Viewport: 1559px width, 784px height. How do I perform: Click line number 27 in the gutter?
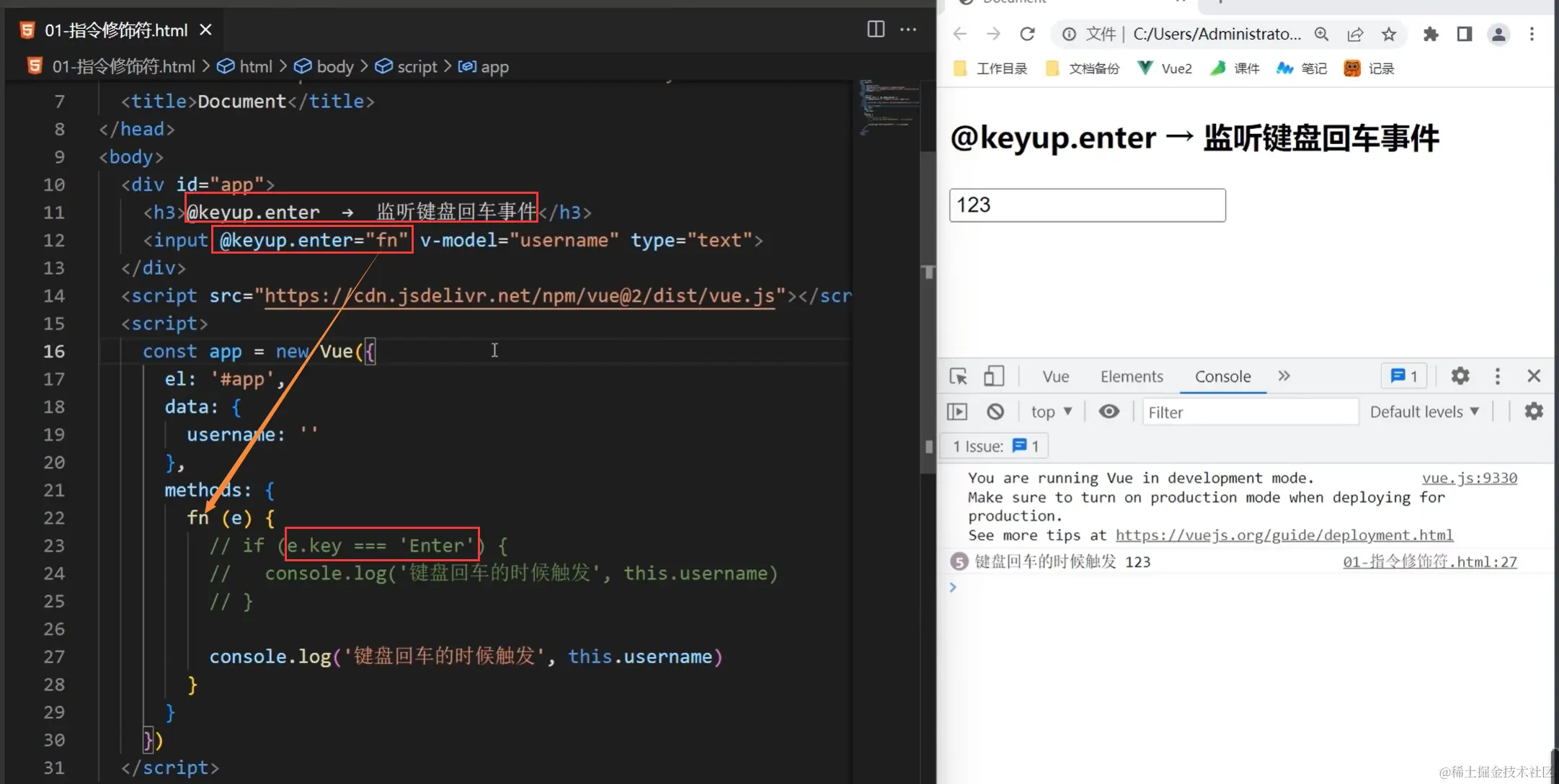(x=54, y=657)
